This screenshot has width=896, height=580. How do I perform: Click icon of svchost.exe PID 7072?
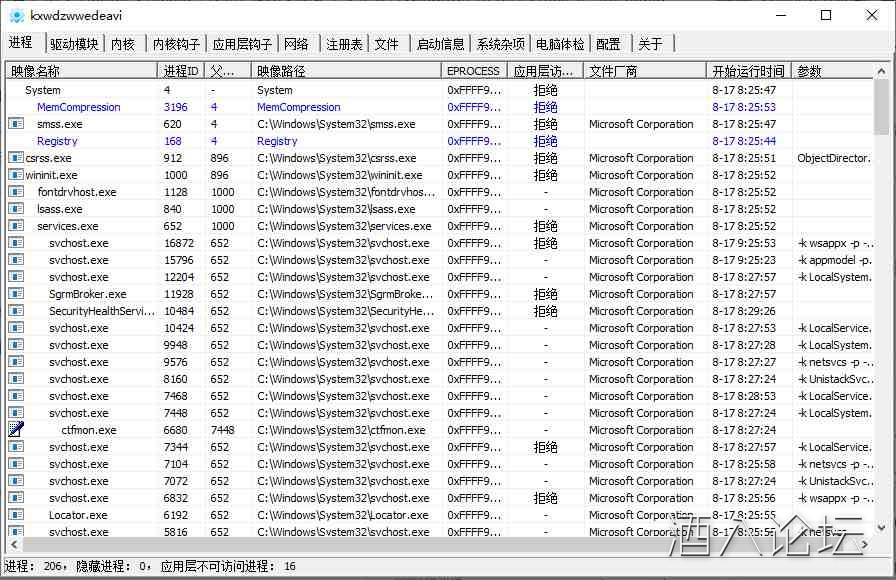point(16,481)
